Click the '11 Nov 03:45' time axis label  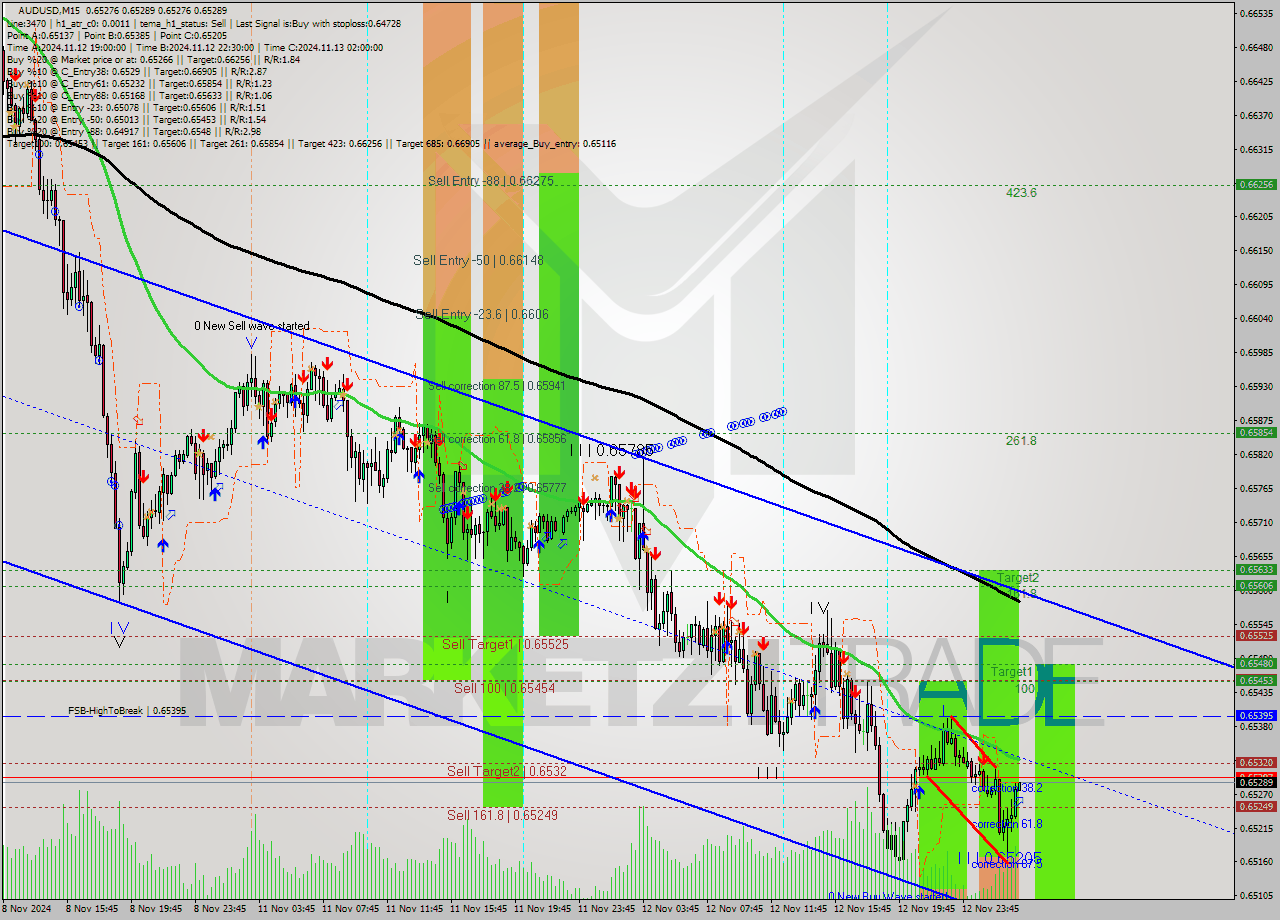click(288, 910)
